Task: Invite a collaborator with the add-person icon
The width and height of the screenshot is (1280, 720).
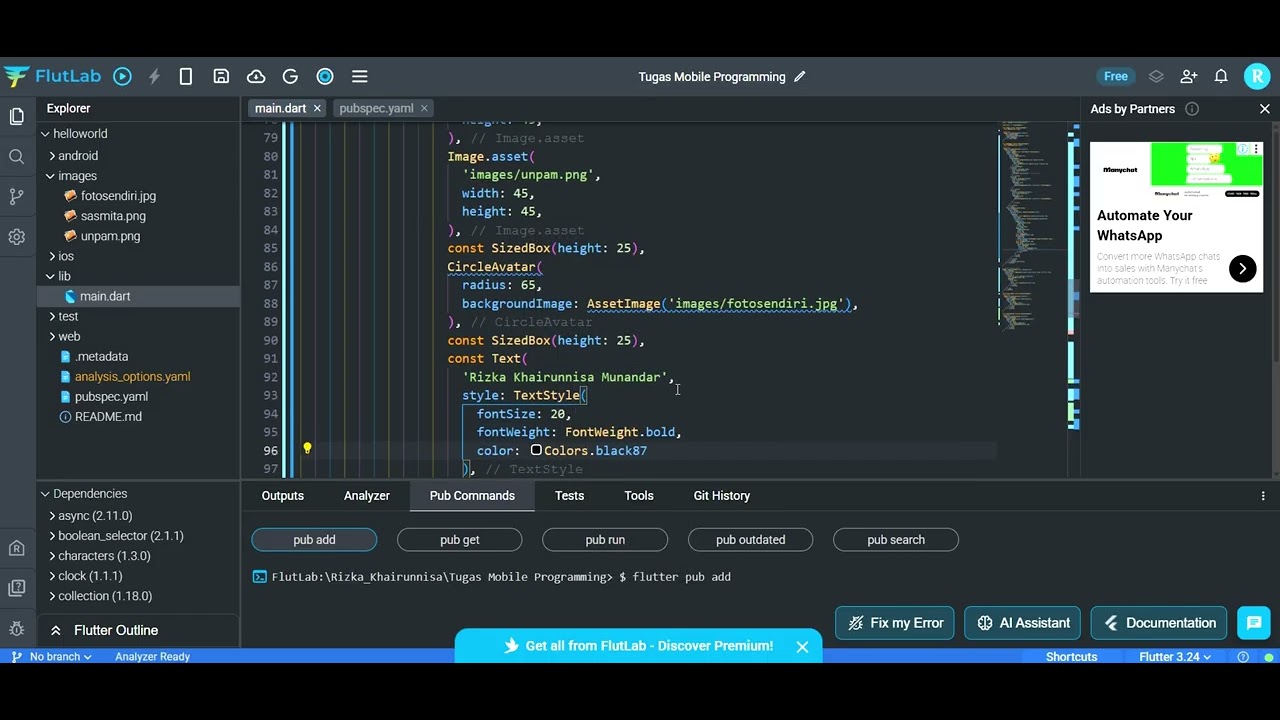Action: pyautogui.click(x=1189, y=76)
